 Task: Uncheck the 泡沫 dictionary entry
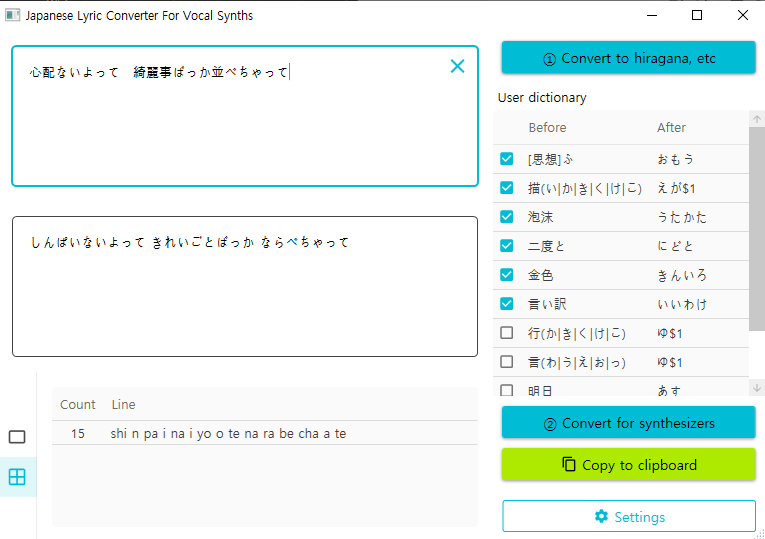(x=507, y=217)
